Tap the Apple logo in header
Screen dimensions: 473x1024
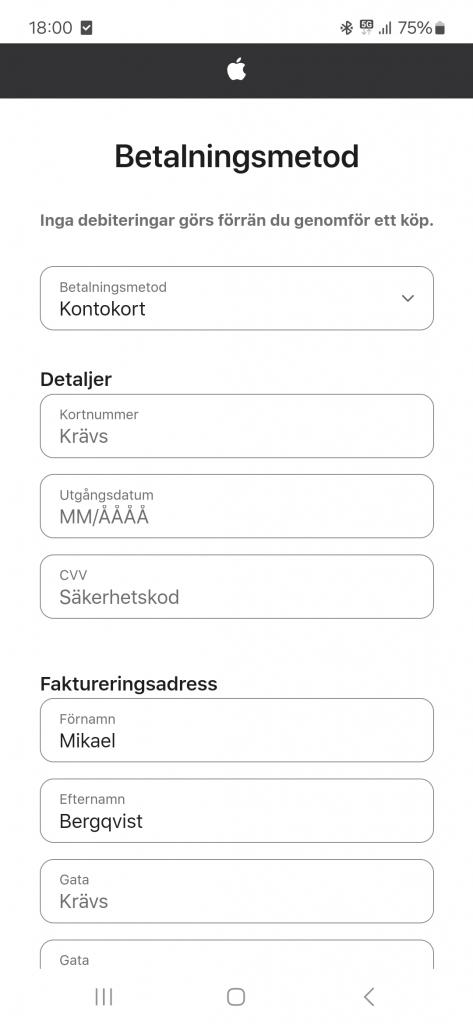pos(236,69)
